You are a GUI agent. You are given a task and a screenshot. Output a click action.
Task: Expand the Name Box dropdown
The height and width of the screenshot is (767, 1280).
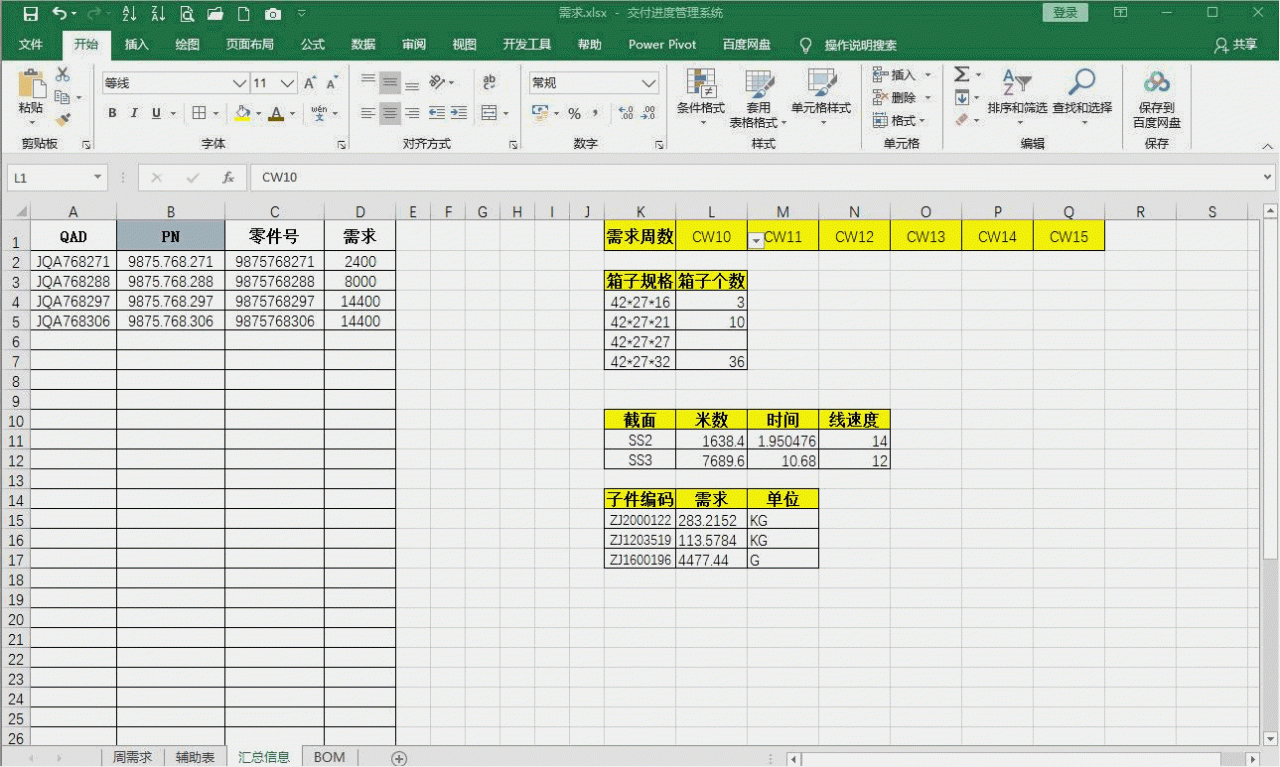click(98, 178)
